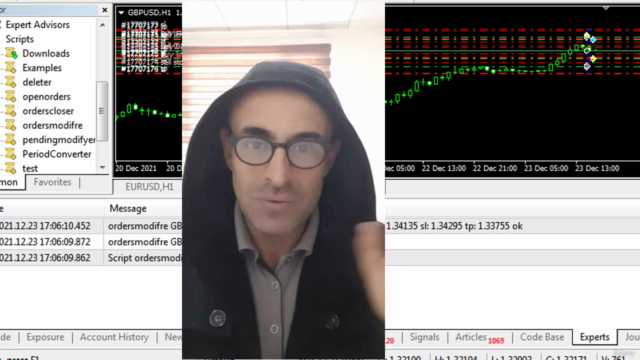640x360 pixels.
Task: Click the ordersmodifre script icon
Action: 10,125
